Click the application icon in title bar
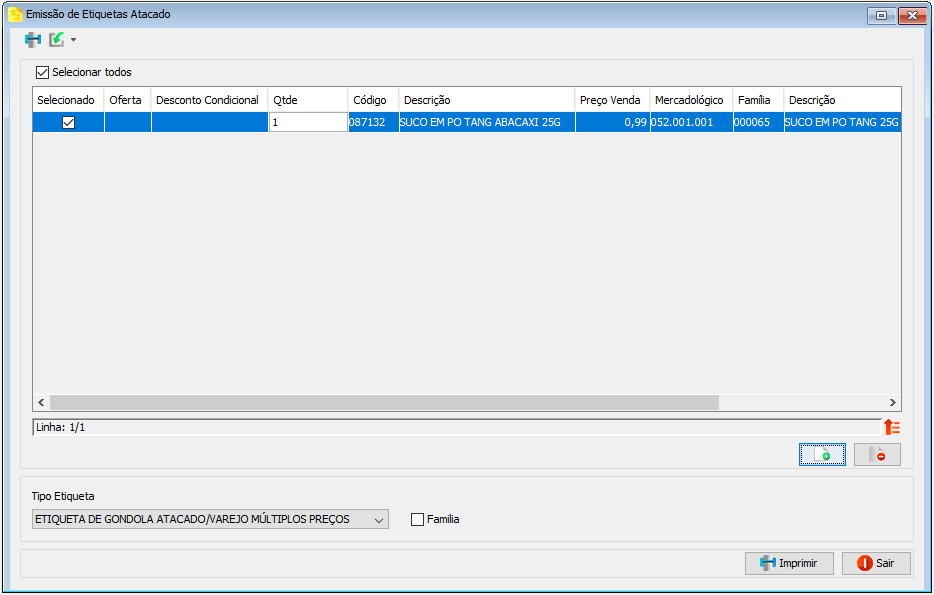Image resolution: width=934 pixels, height=595 pixels. click(x=15, y=14)
